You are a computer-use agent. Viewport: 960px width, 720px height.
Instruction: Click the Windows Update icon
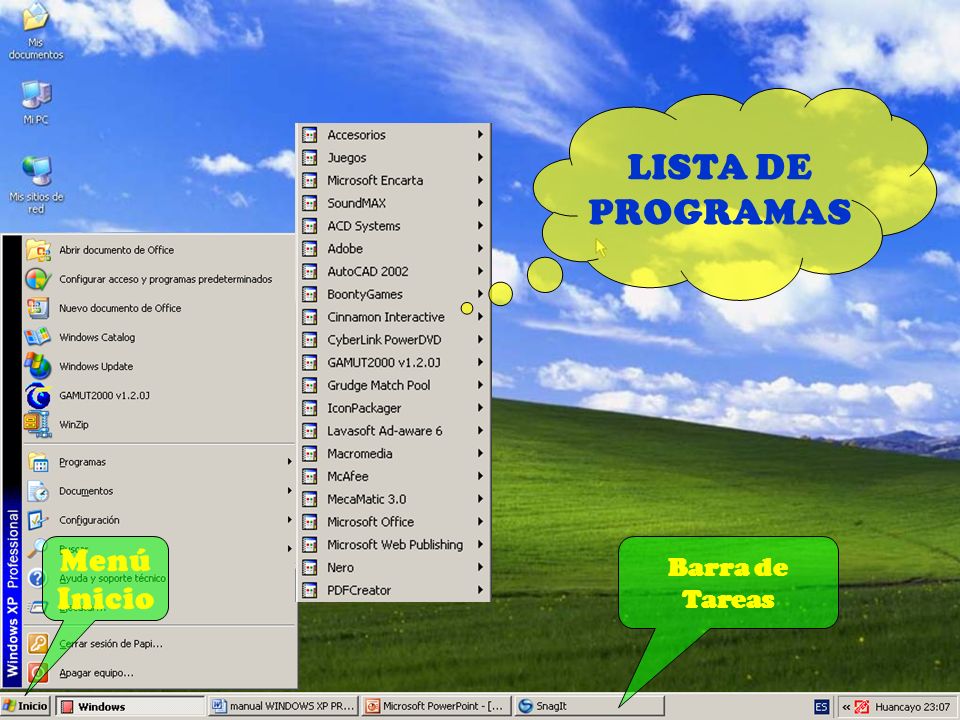tap(38, 366)
